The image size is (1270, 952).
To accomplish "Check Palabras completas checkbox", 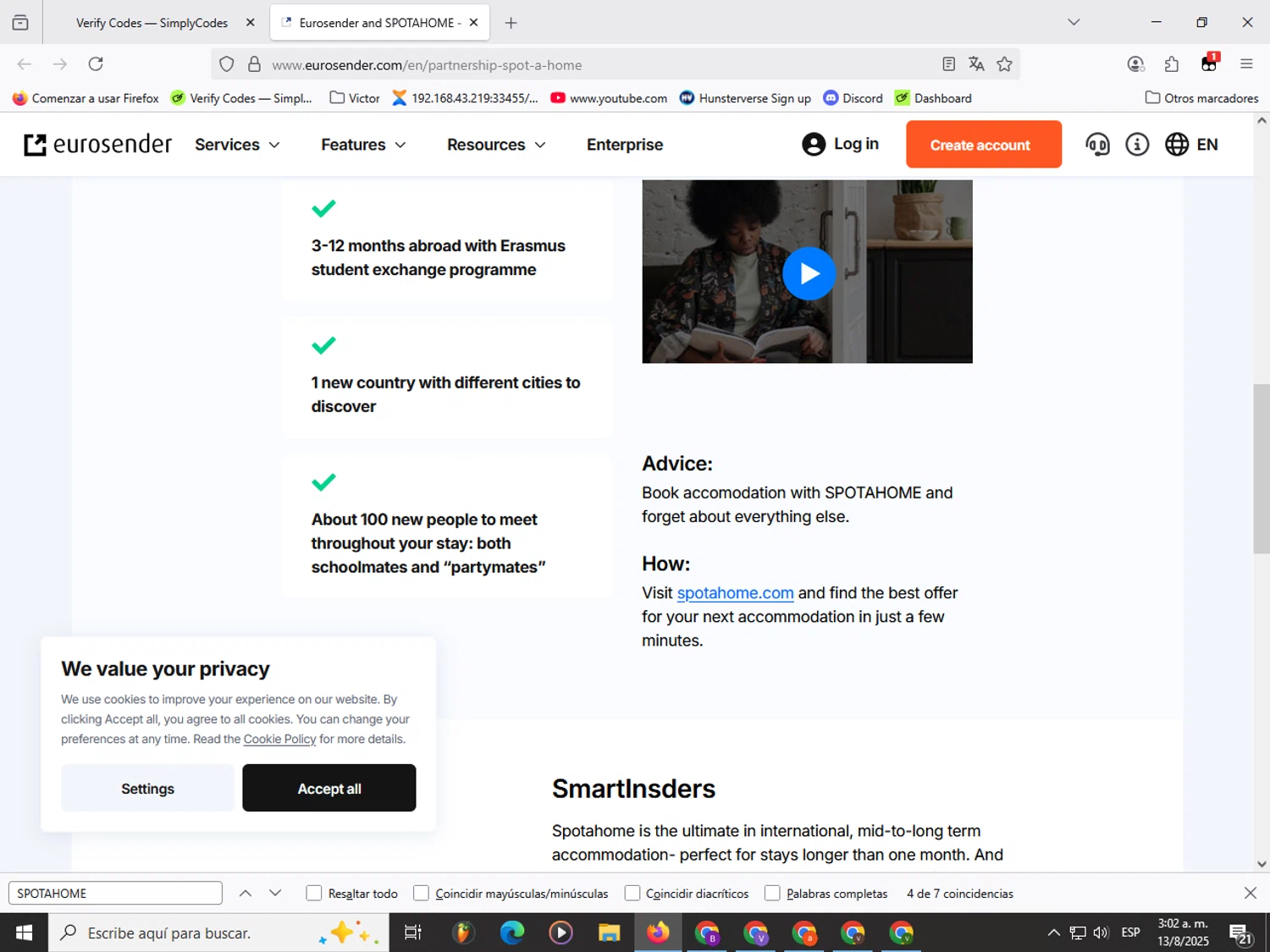I will [x=772, y=893].
